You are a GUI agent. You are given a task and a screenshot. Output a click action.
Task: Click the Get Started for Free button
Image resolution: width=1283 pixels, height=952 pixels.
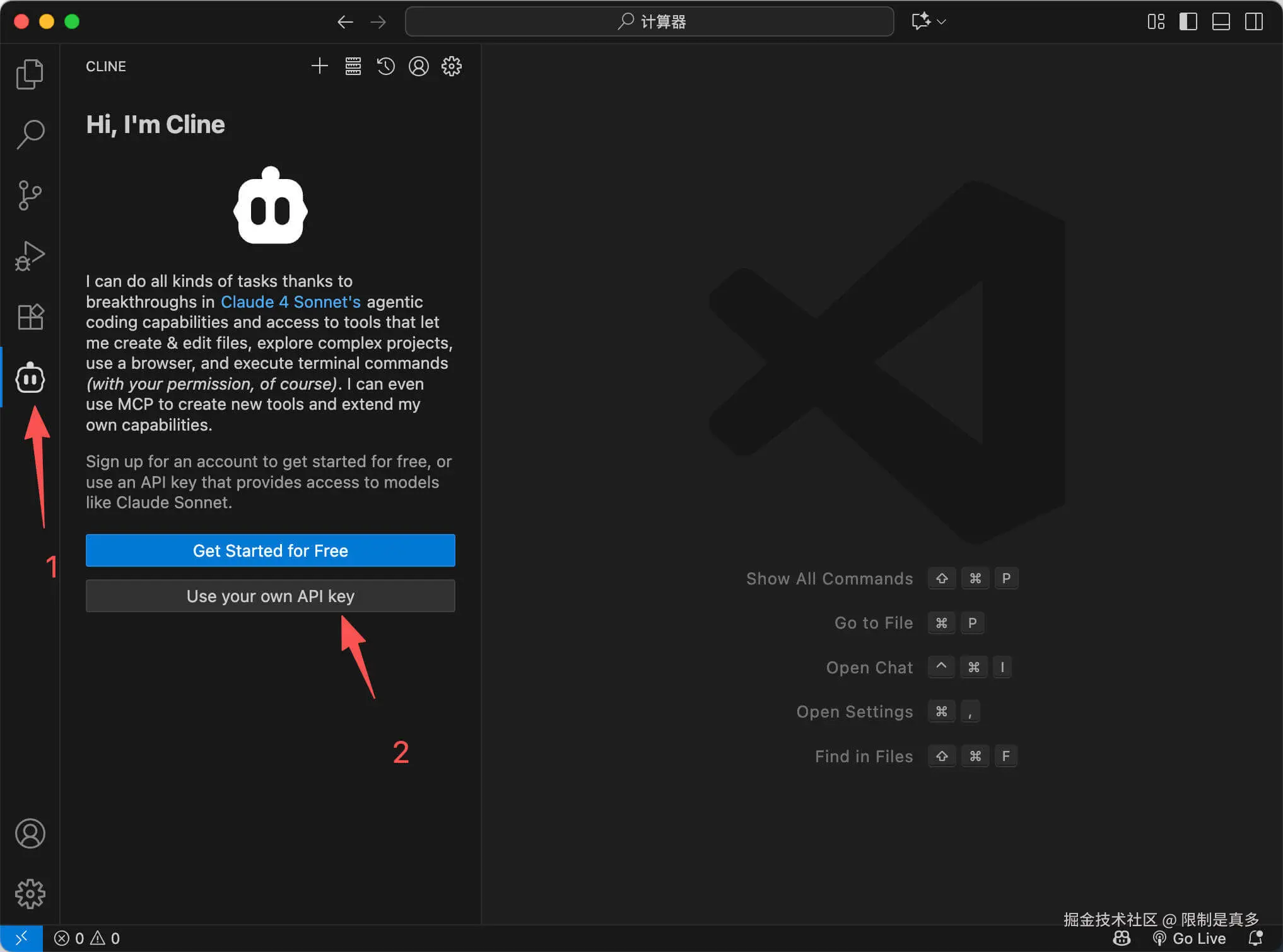270,550
